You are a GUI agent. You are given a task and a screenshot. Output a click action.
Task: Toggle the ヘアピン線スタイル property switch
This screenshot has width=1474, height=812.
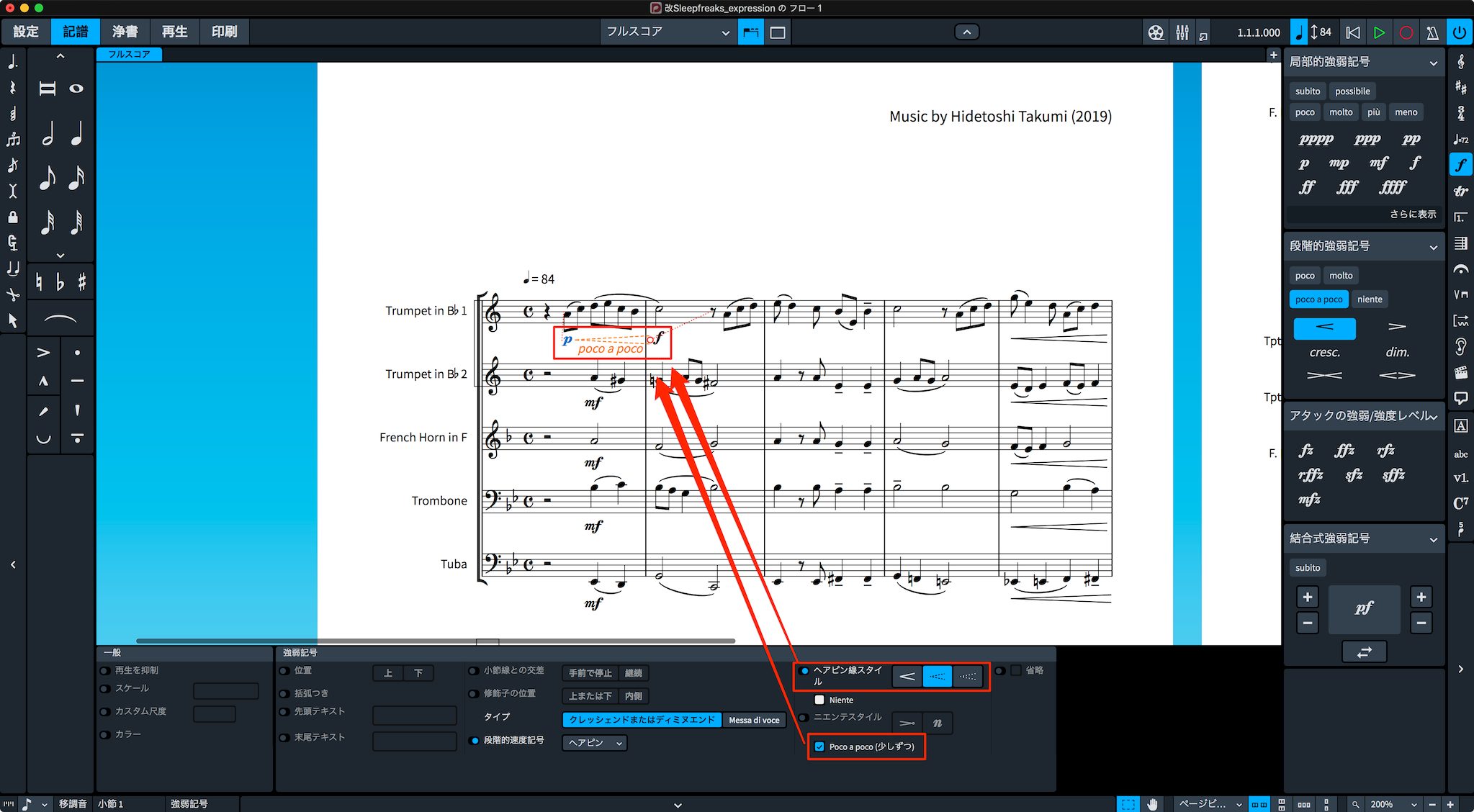click(x=804, y=671)
